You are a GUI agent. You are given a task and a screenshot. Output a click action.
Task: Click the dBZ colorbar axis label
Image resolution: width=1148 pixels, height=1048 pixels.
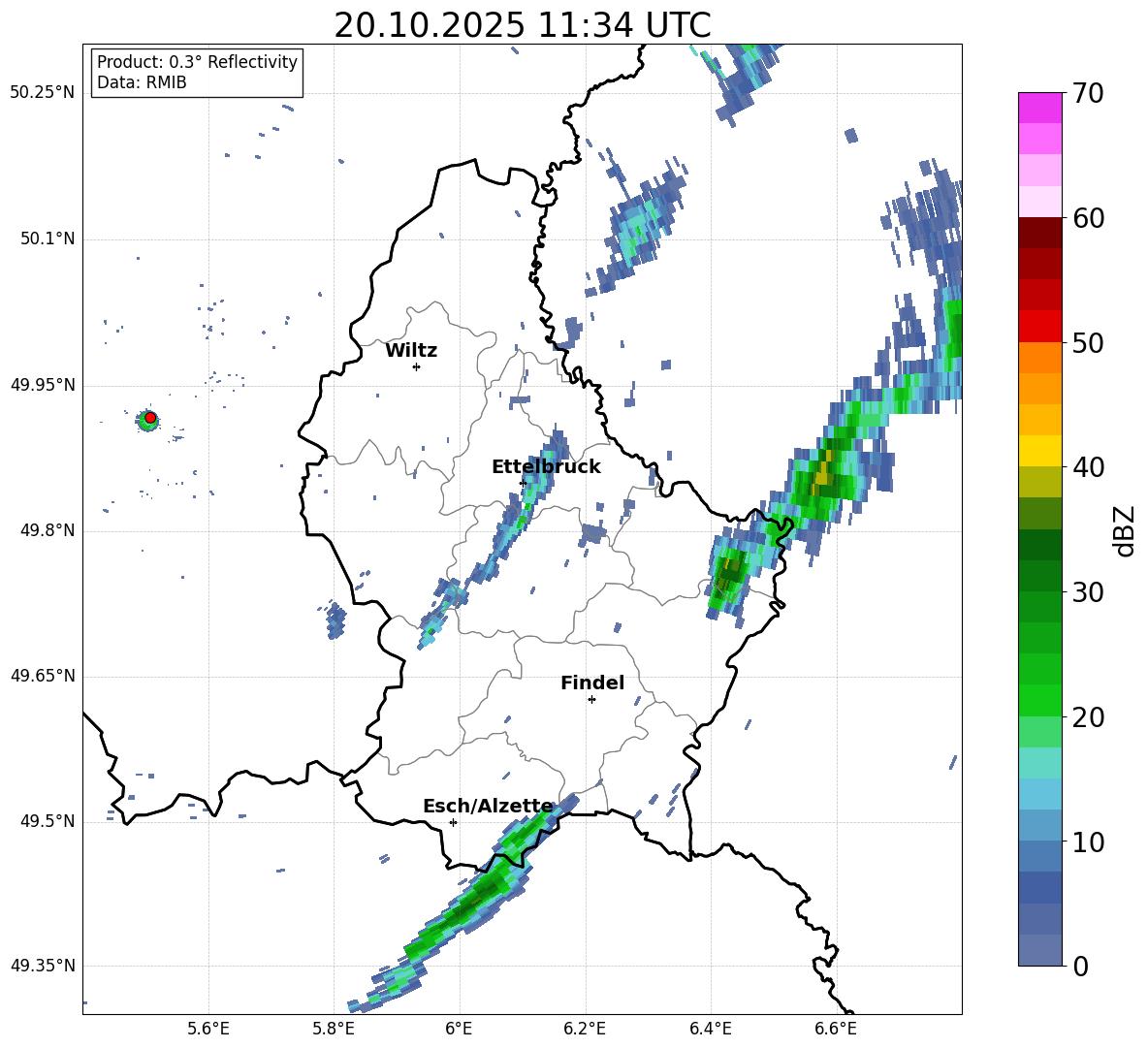(1125, 530)
